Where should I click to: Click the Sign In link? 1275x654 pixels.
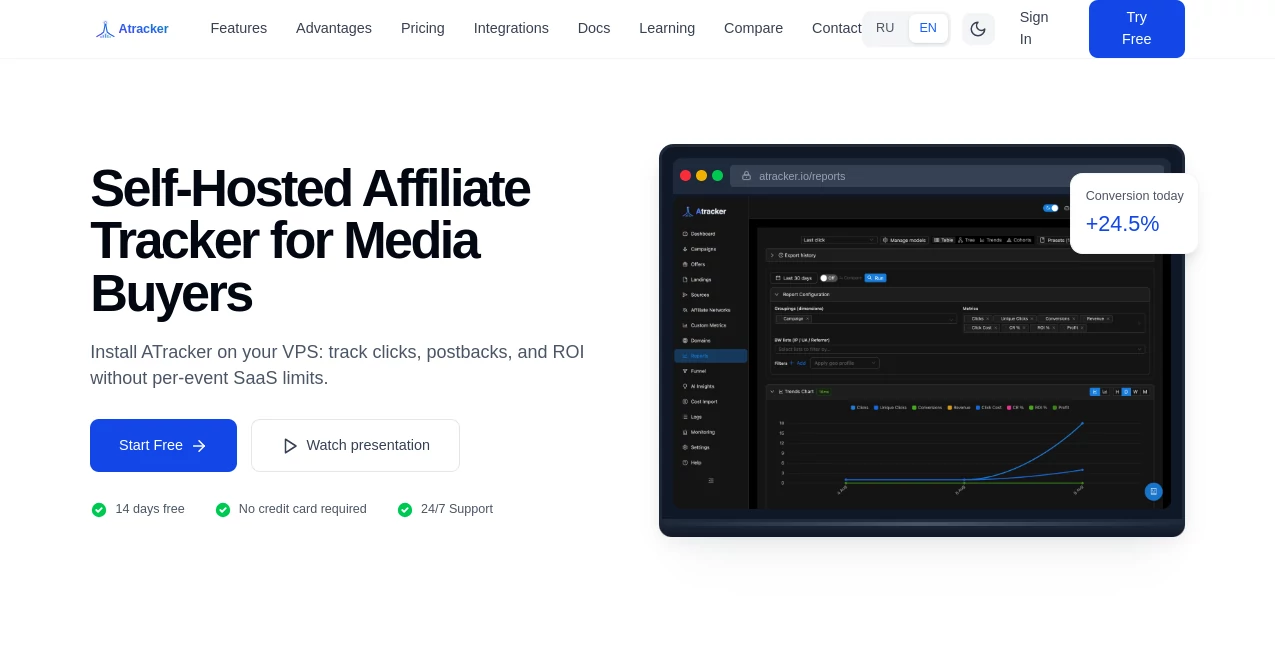(x=1034, y=28)
